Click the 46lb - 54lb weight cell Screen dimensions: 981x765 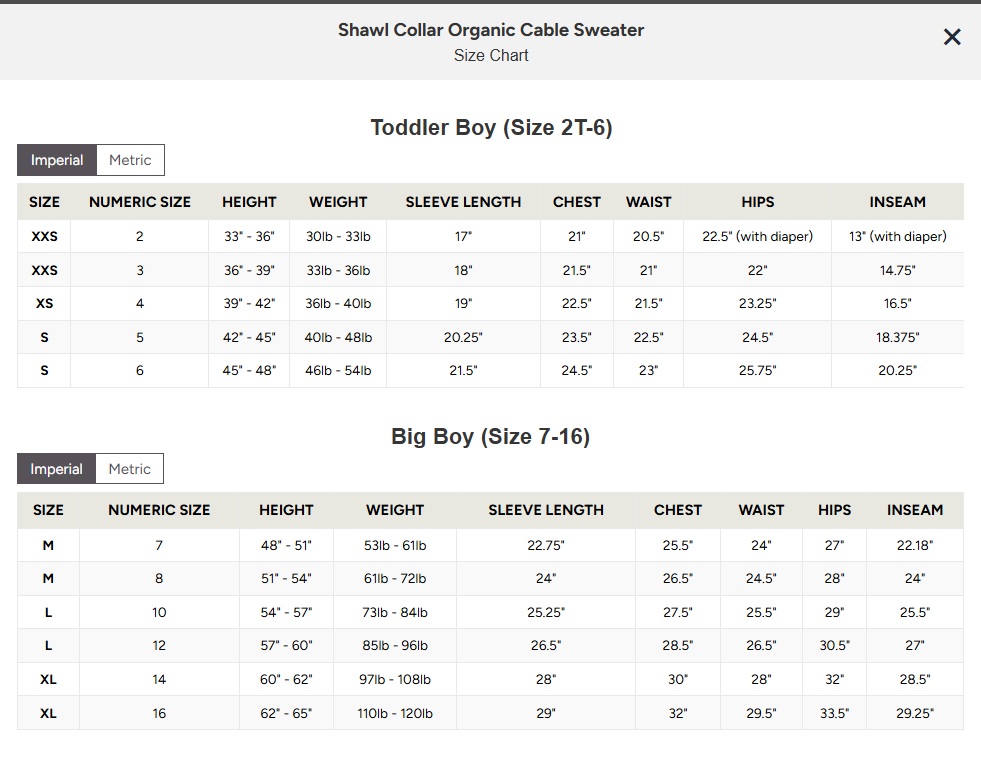[338, 370]
